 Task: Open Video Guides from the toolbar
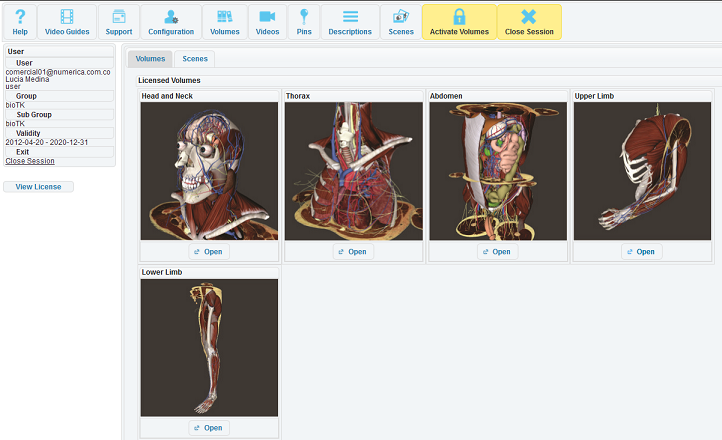(67, 22)
